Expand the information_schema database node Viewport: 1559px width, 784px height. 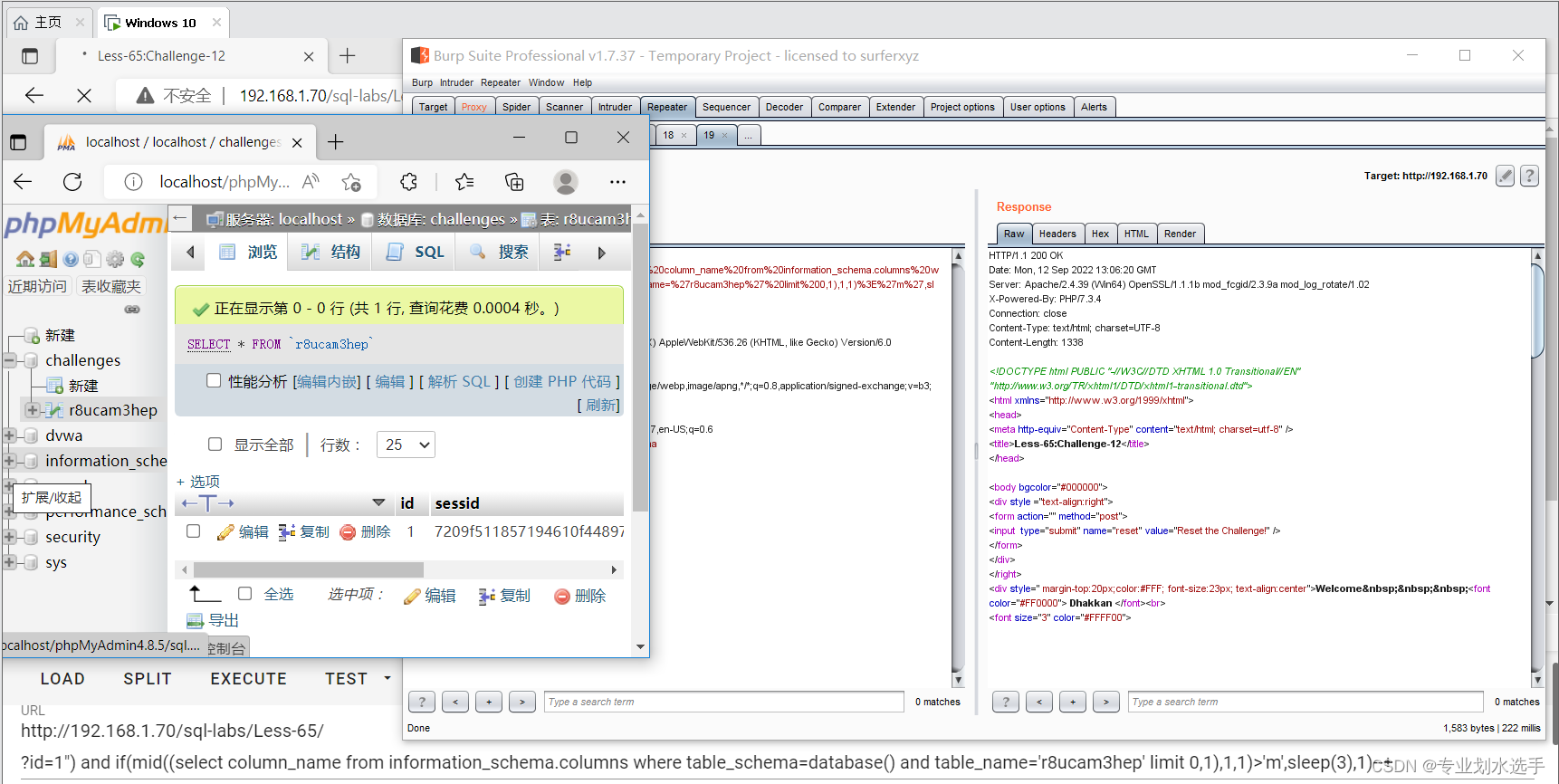coord(9,461)
